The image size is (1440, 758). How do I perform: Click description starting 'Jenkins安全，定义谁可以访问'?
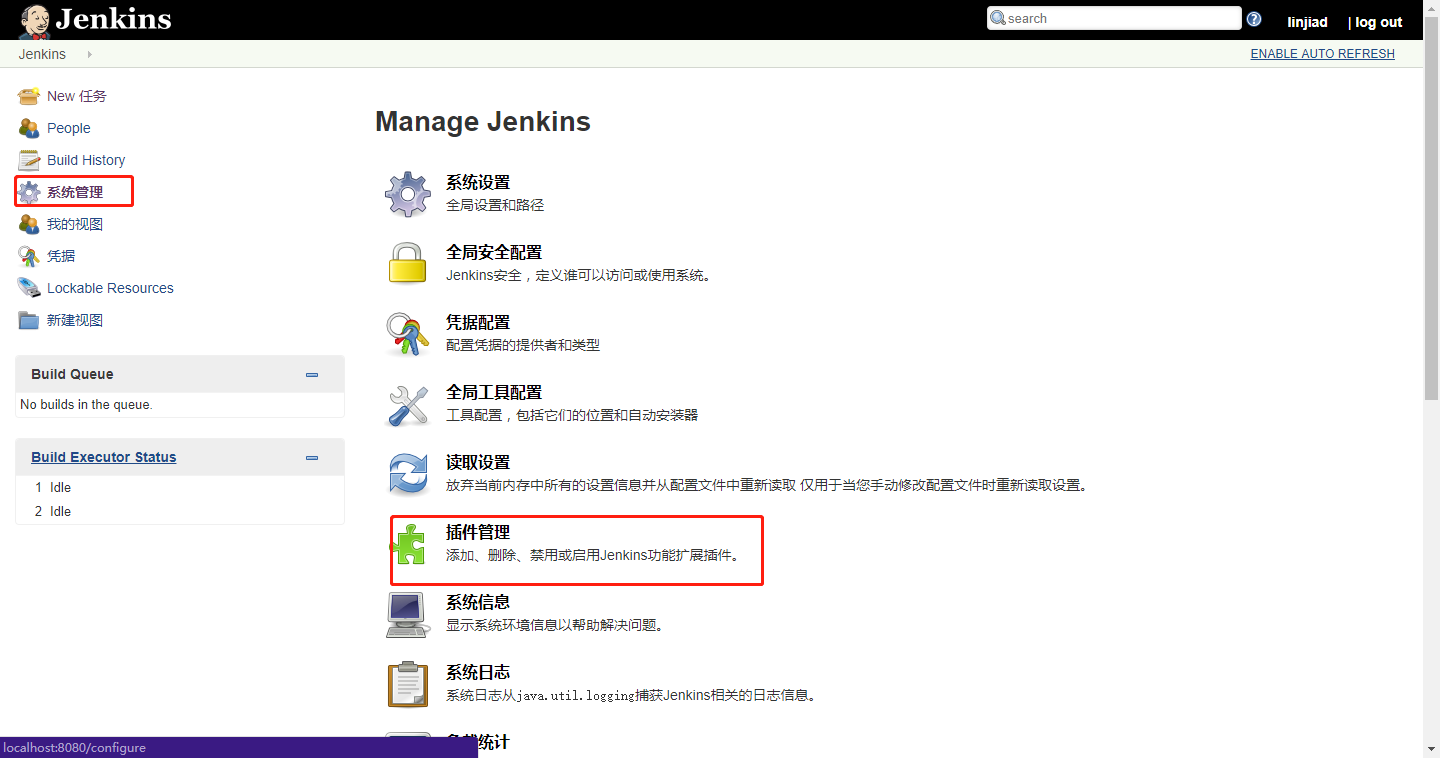pyautogui.click(x=579, y=275)
